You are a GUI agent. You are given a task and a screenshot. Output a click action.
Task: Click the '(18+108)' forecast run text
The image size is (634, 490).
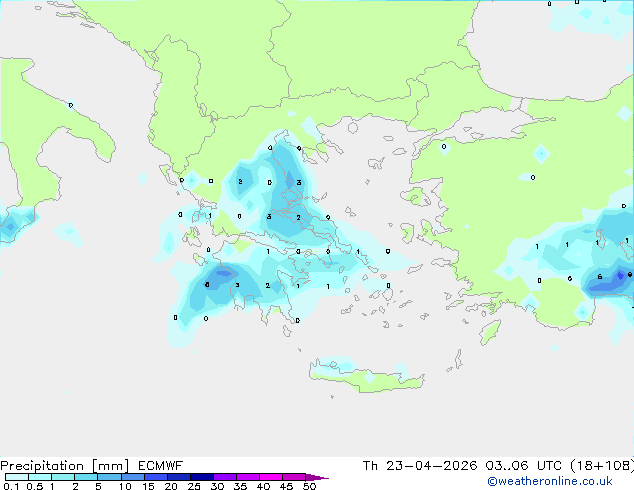tap(602, 466)
